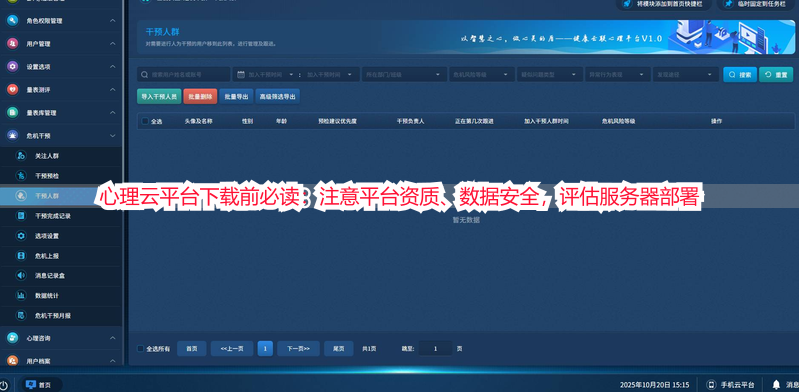Click the 量表库管理 sidebar icon

pyautogui.click(x=12, y=113)
